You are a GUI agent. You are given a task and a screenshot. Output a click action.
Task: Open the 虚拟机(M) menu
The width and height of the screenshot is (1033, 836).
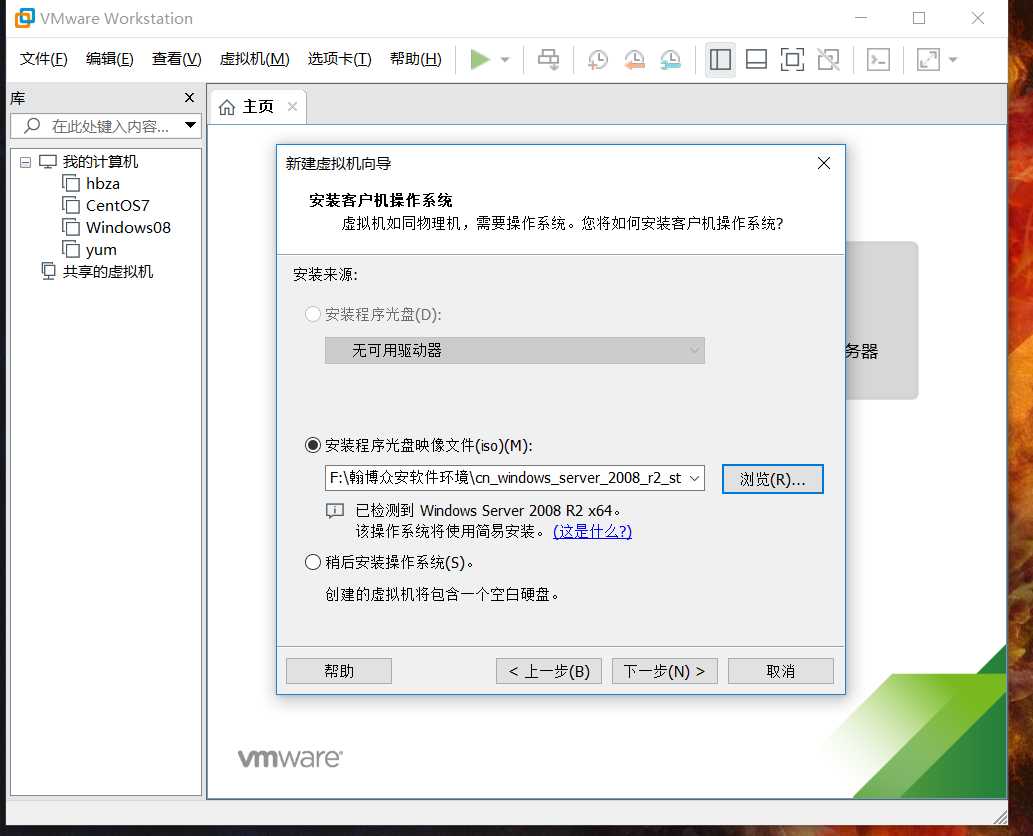point(254,59)
